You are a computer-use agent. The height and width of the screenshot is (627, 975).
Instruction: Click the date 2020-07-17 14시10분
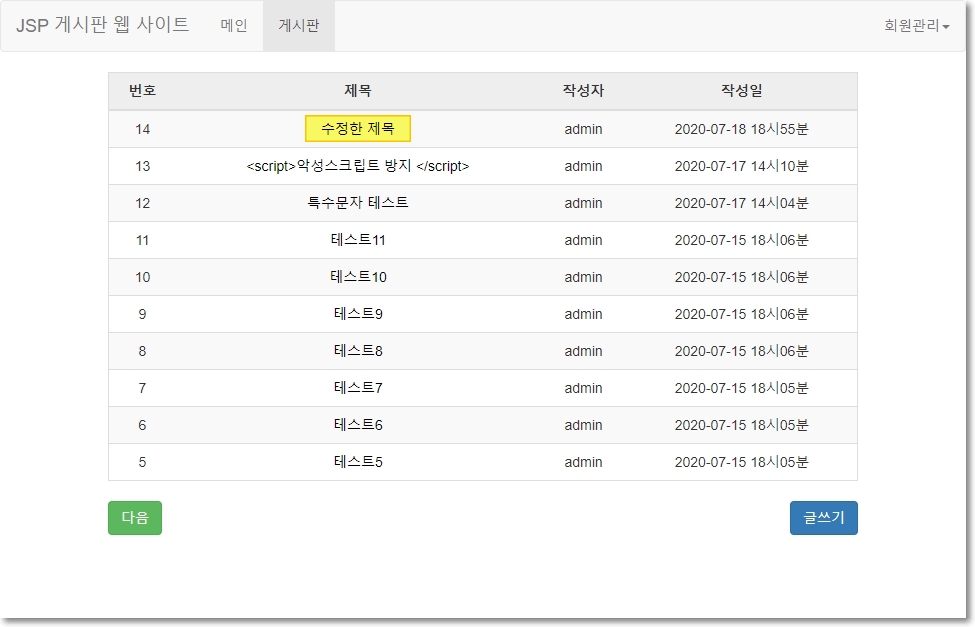coord(741,166)
